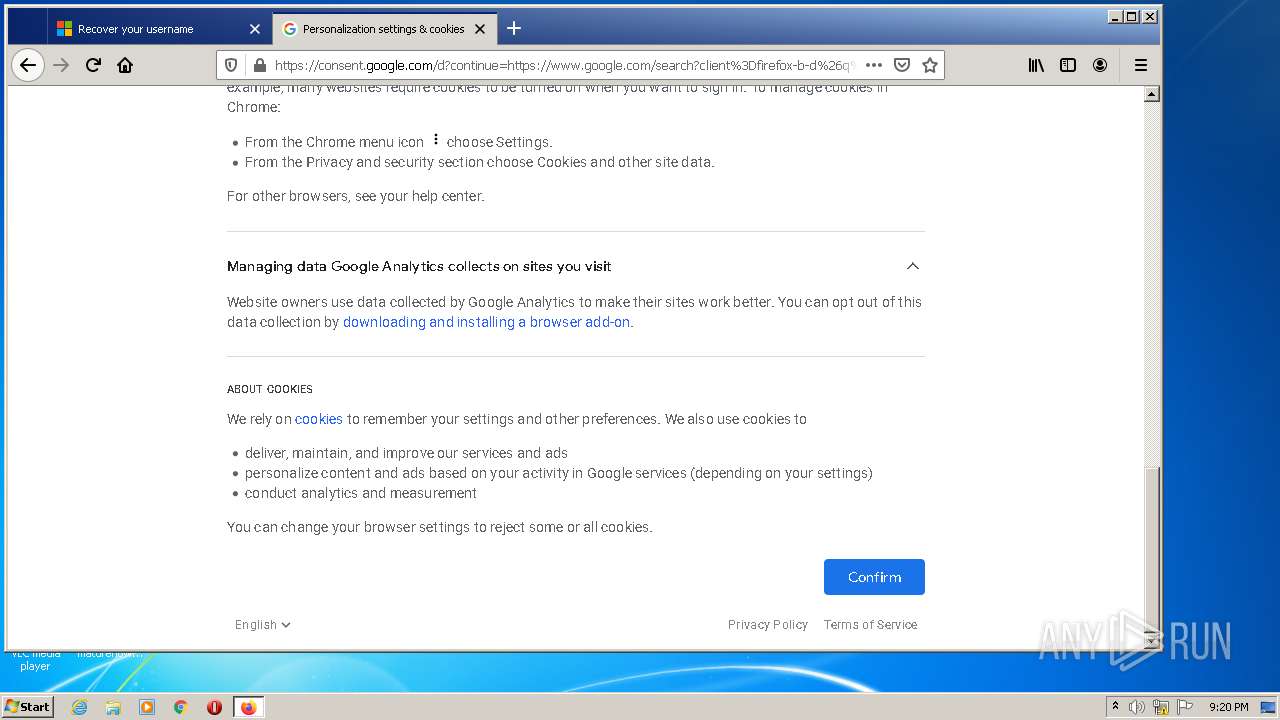Open the page actions three-dot menu
This screenshot has height=720, width=1280.
tap(873, 65)
